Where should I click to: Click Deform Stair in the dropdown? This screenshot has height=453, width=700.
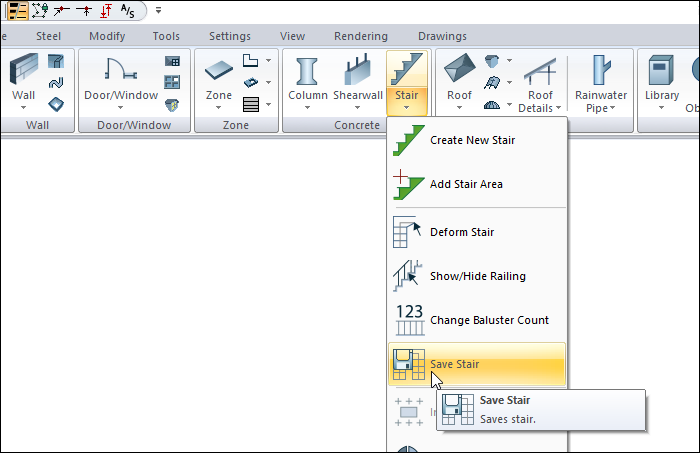(x=461, y=232)
